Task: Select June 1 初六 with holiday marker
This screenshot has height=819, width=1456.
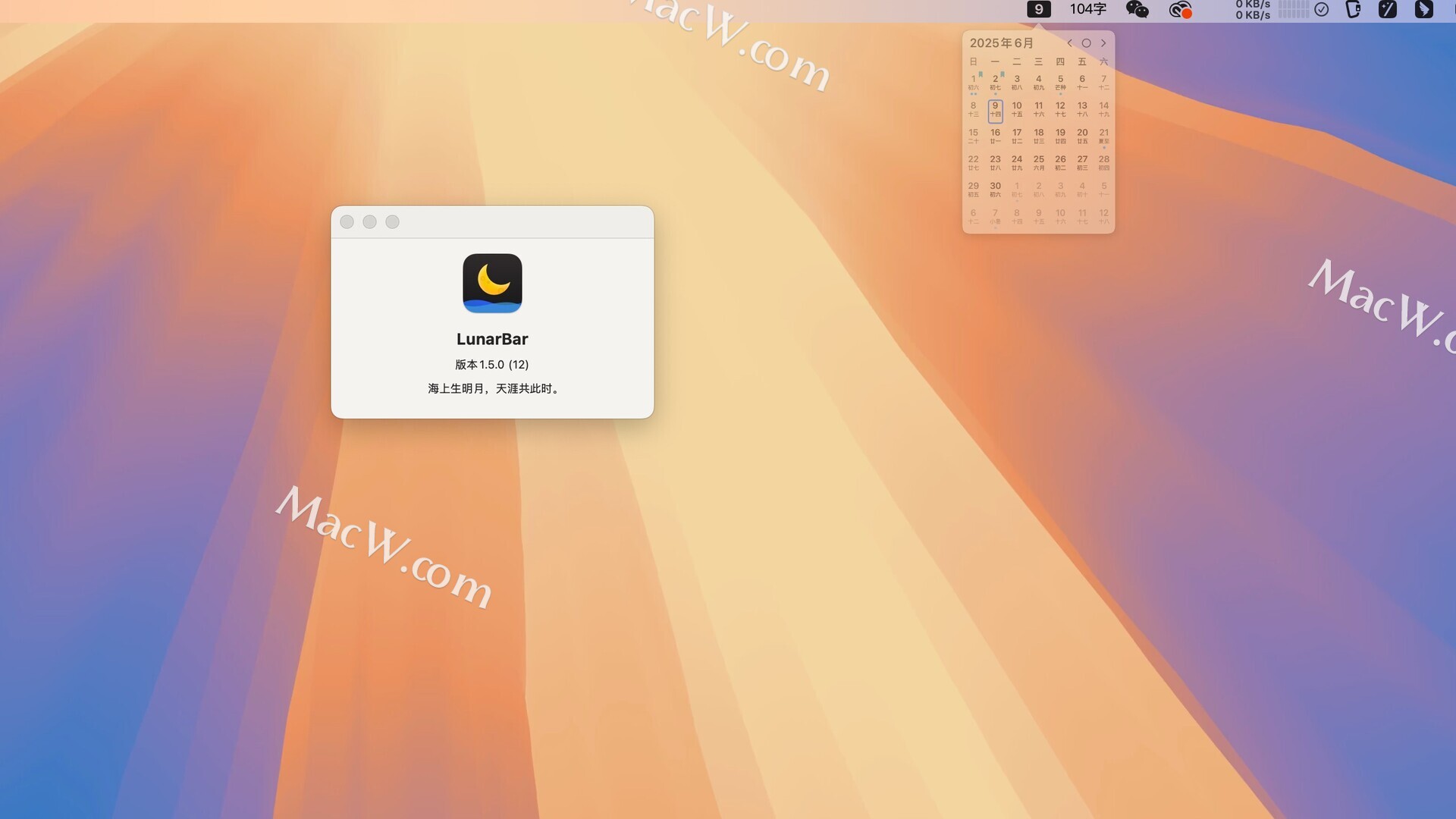Action: pos(974,83)
